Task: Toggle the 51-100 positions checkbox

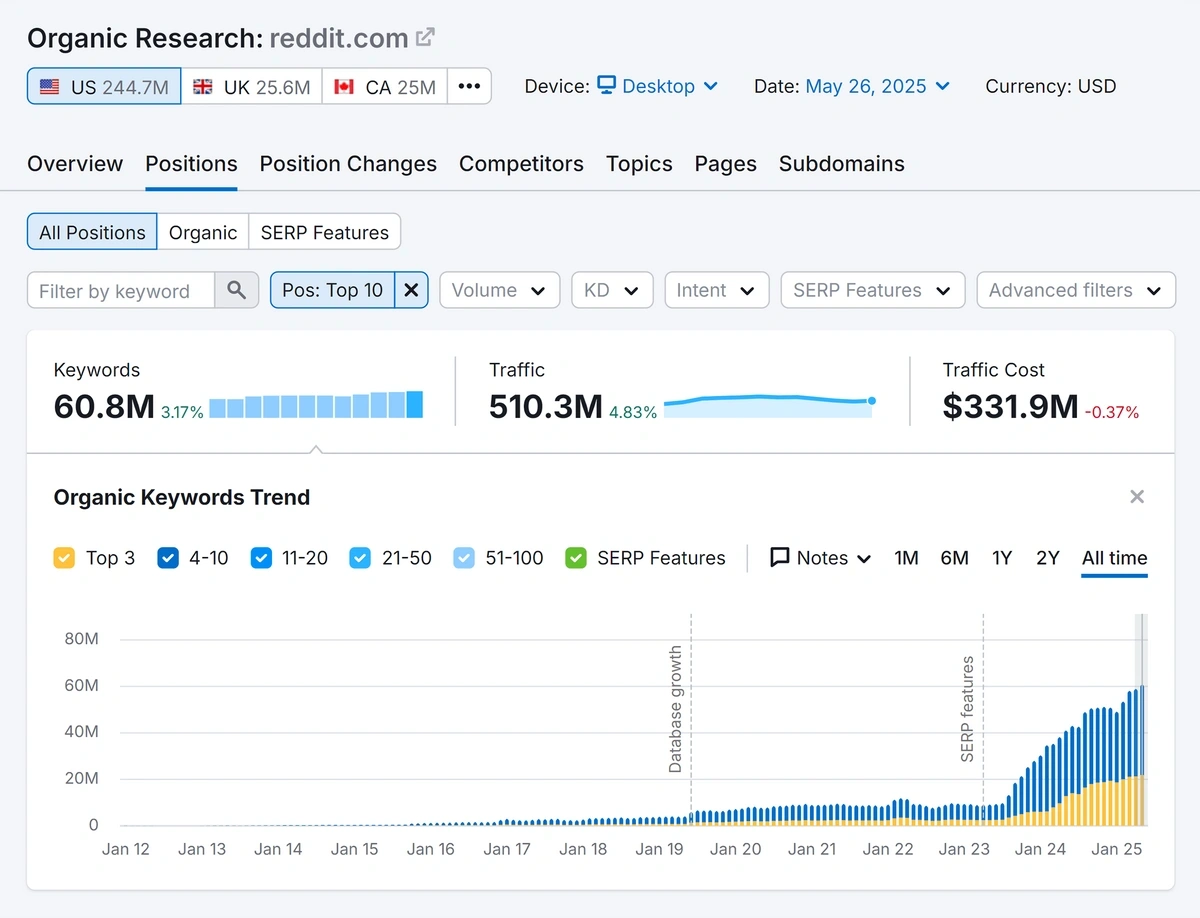Action: (x=464, y=558)
